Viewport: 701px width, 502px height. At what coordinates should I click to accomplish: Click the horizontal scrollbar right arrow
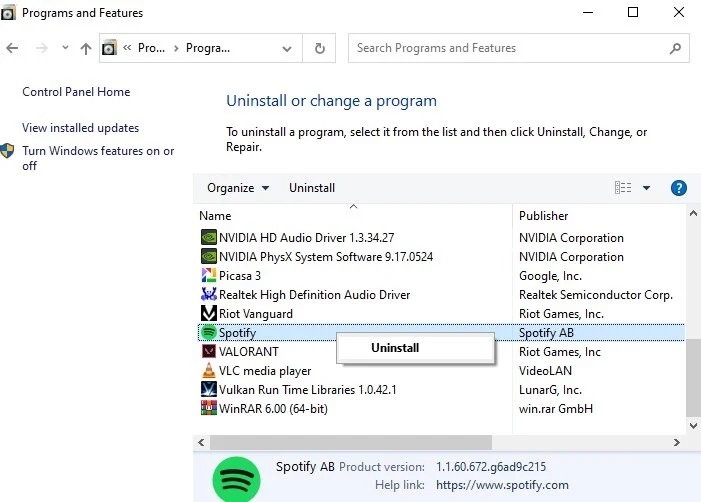tap(676, 443)
